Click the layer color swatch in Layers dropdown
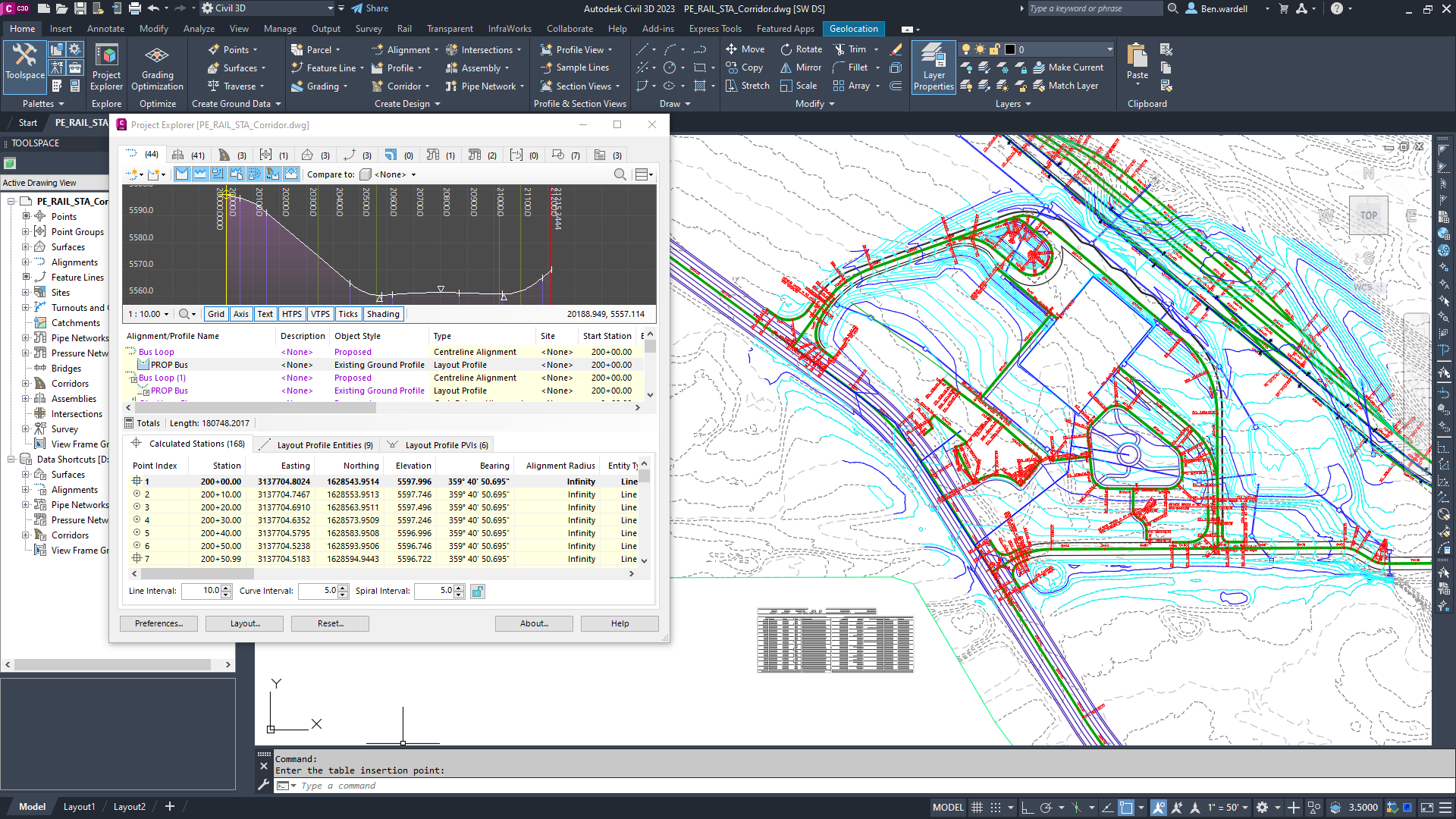The height and width of the screenshot is (819, 1456). (x=1009, y=49)
